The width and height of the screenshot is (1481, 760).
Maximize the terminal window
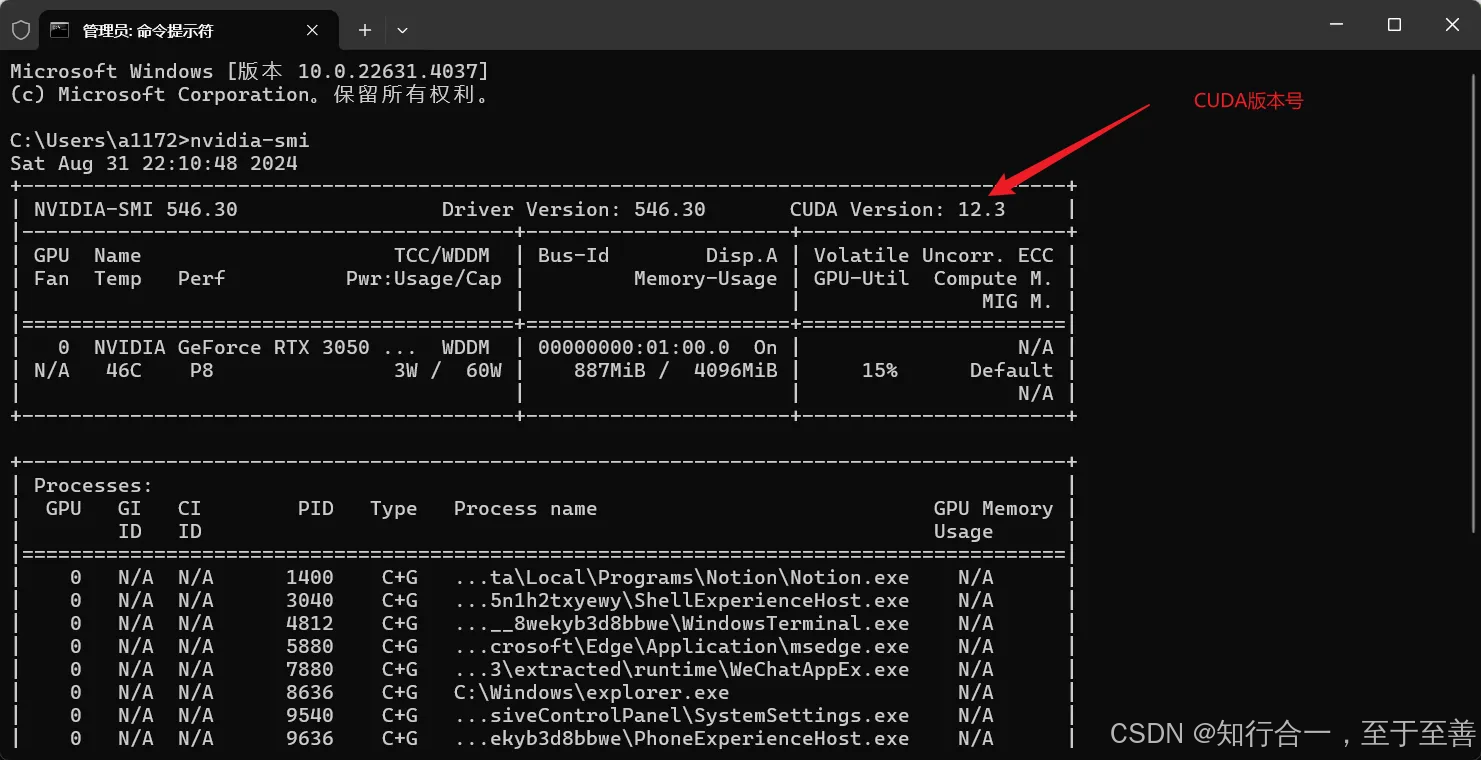[x=1394, y=25]
